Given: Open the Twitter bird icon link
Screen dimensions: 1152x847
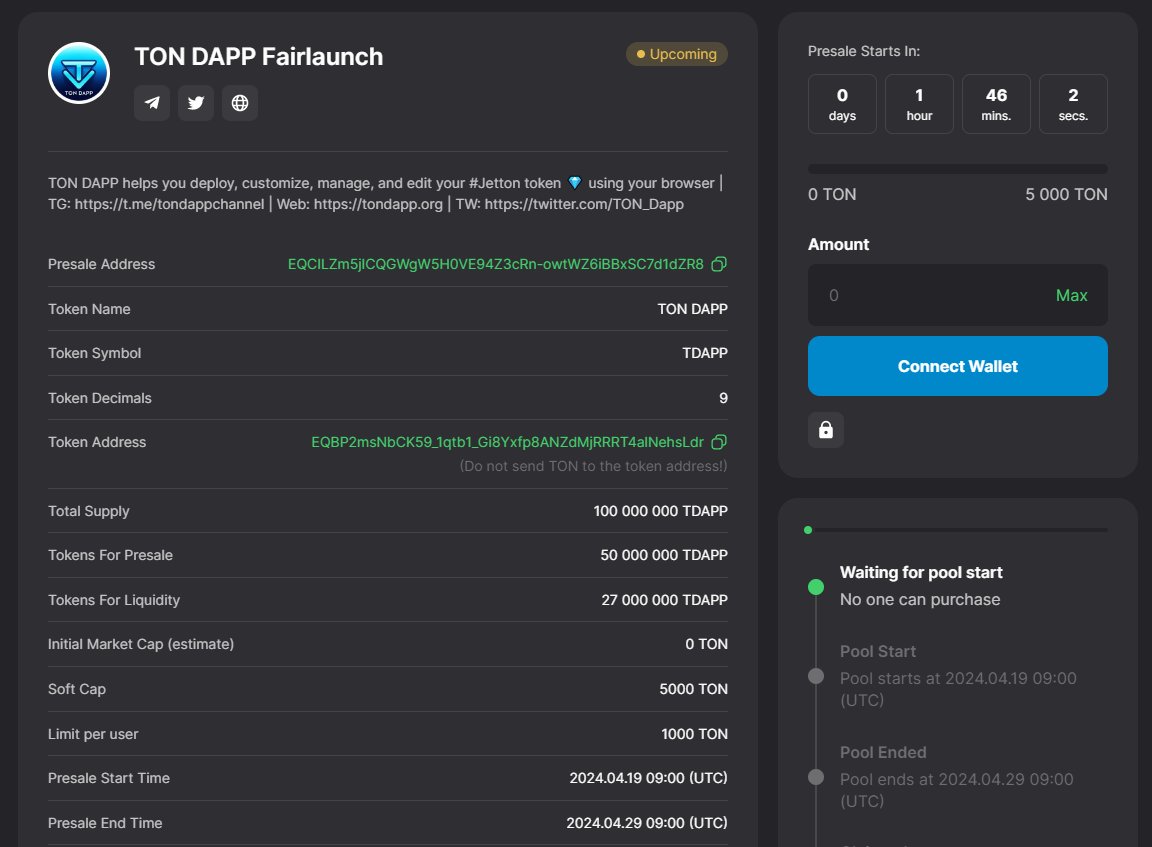Looking at the screenshot, I should coord(196,103).
